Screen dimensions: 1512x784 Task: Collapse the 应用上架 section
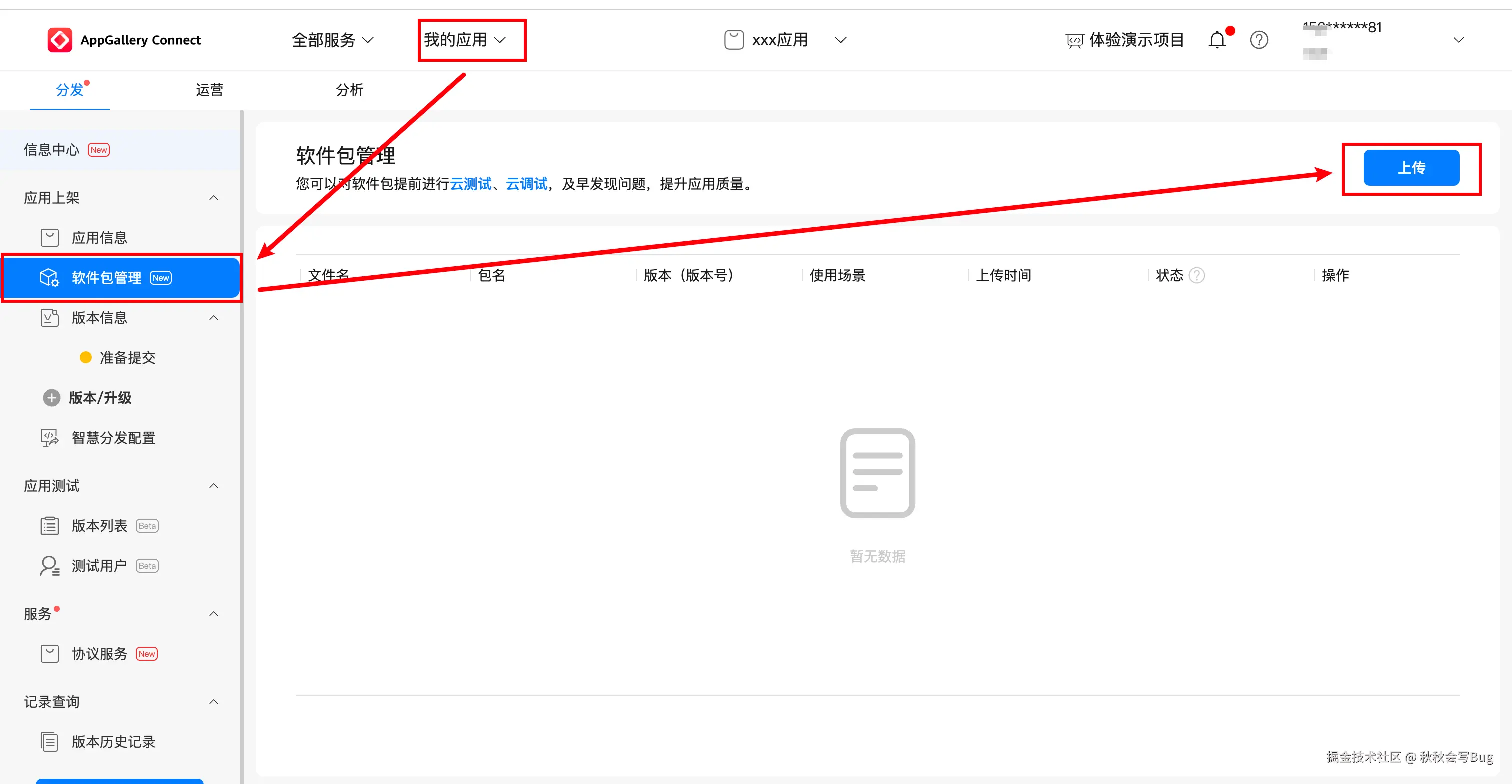[214, 198]
